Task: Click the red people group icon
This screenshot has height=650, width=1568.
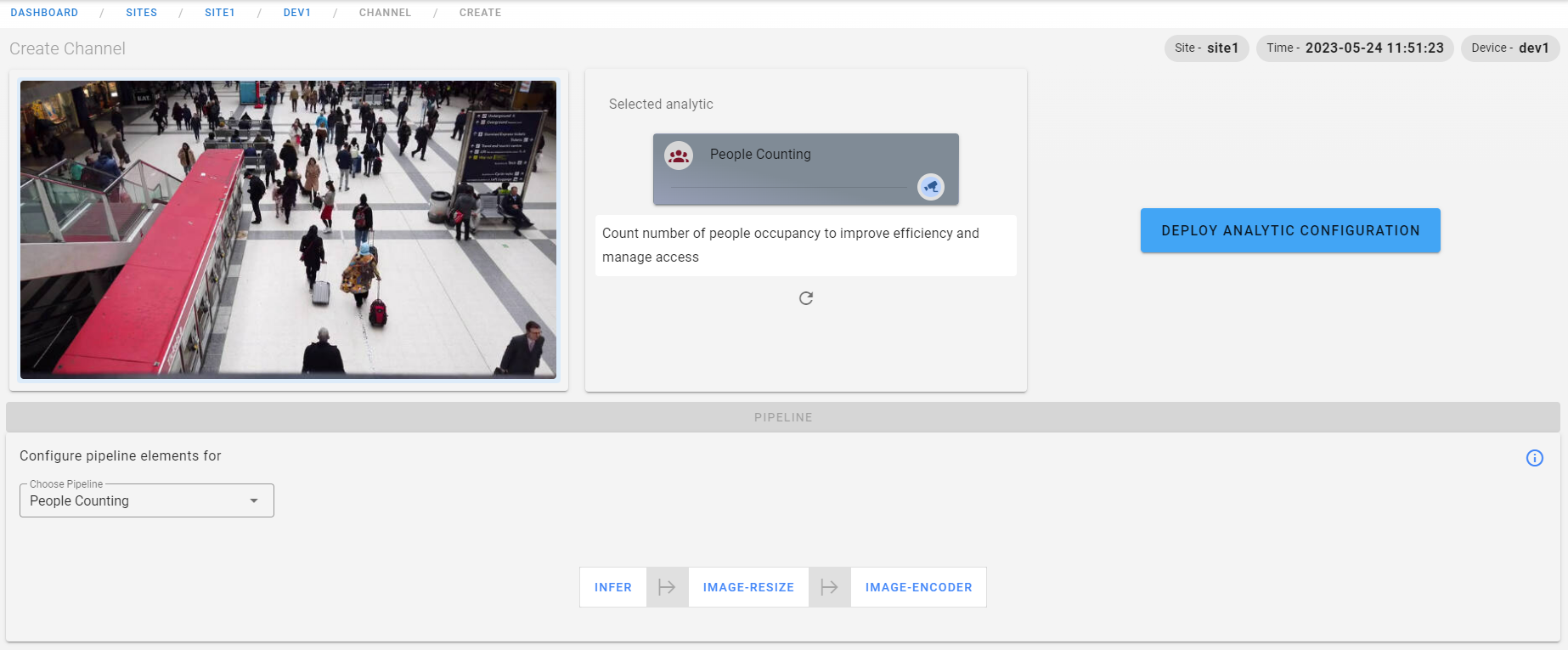Action: [679, 155]
